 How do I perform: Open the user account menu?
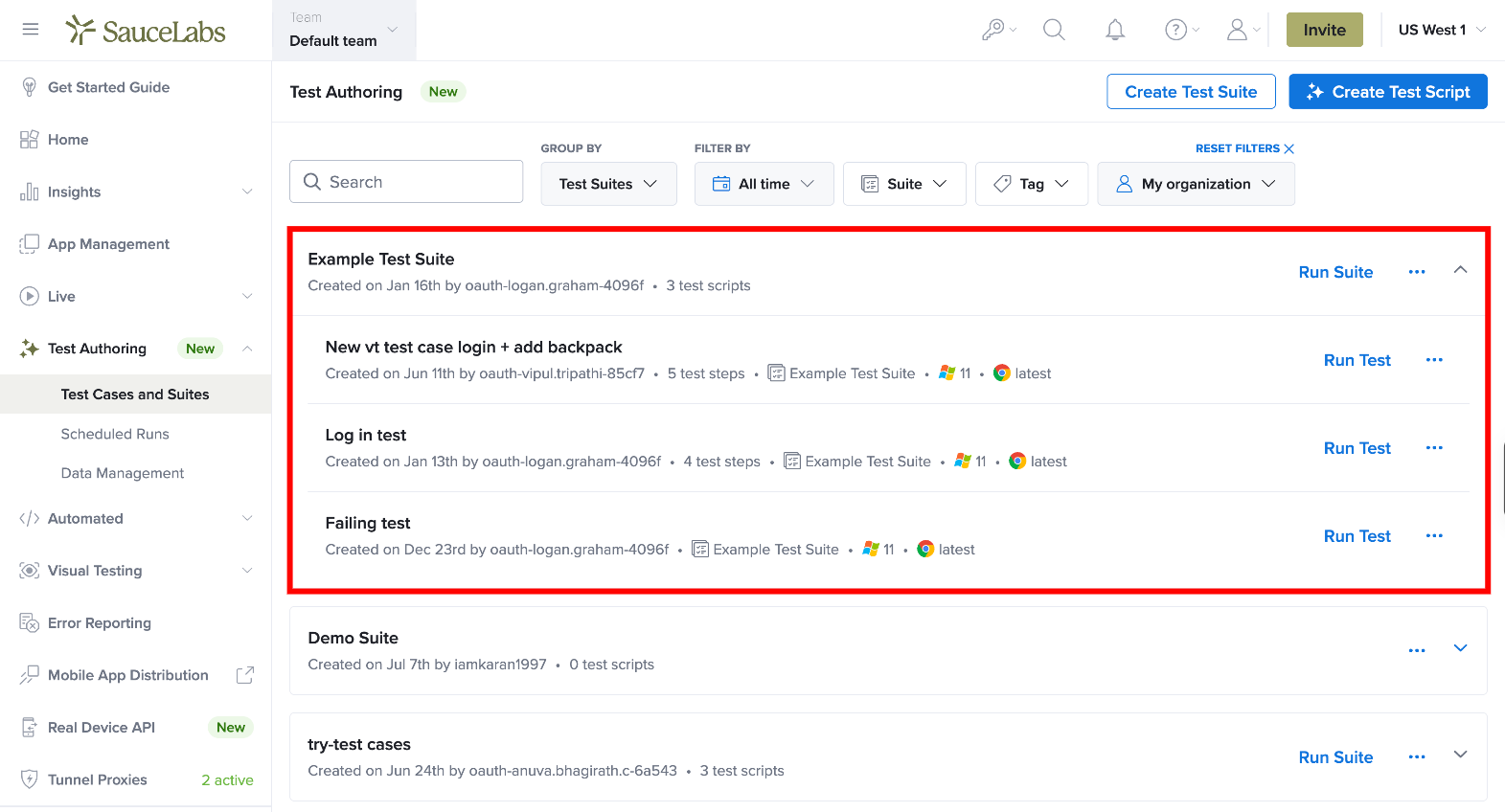point(1243,30)
